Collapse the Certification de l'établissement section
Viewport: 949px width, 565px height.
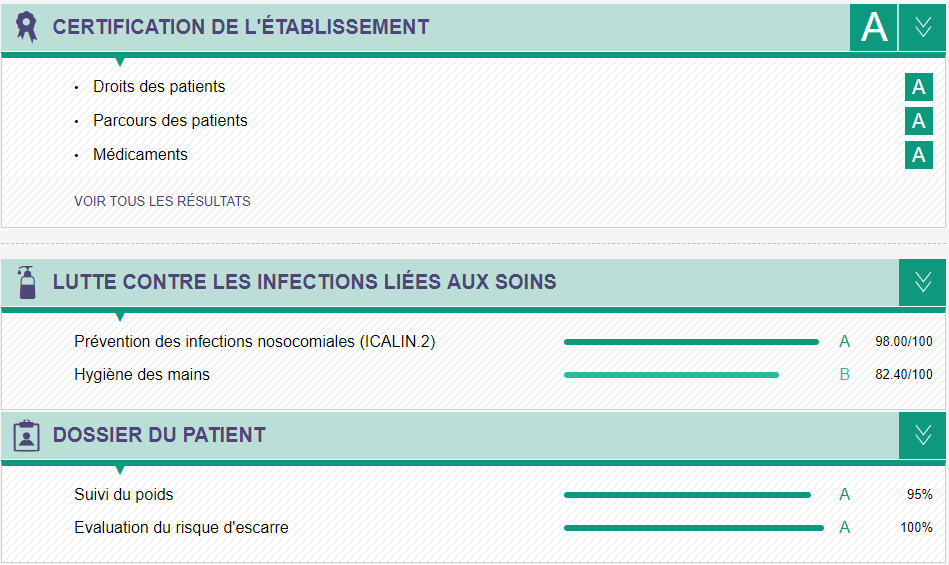click(x=922, y=27)
